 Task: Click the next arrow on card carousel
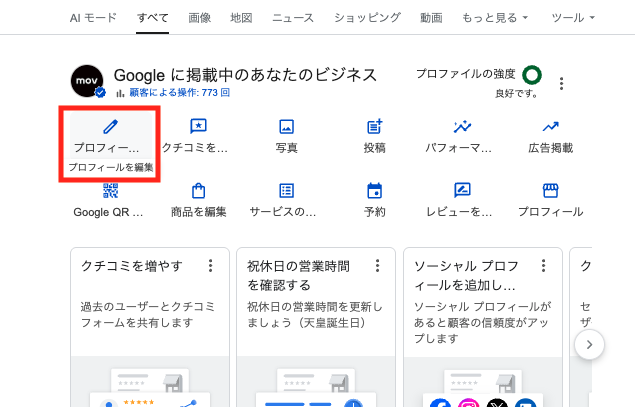coord(589,345)
